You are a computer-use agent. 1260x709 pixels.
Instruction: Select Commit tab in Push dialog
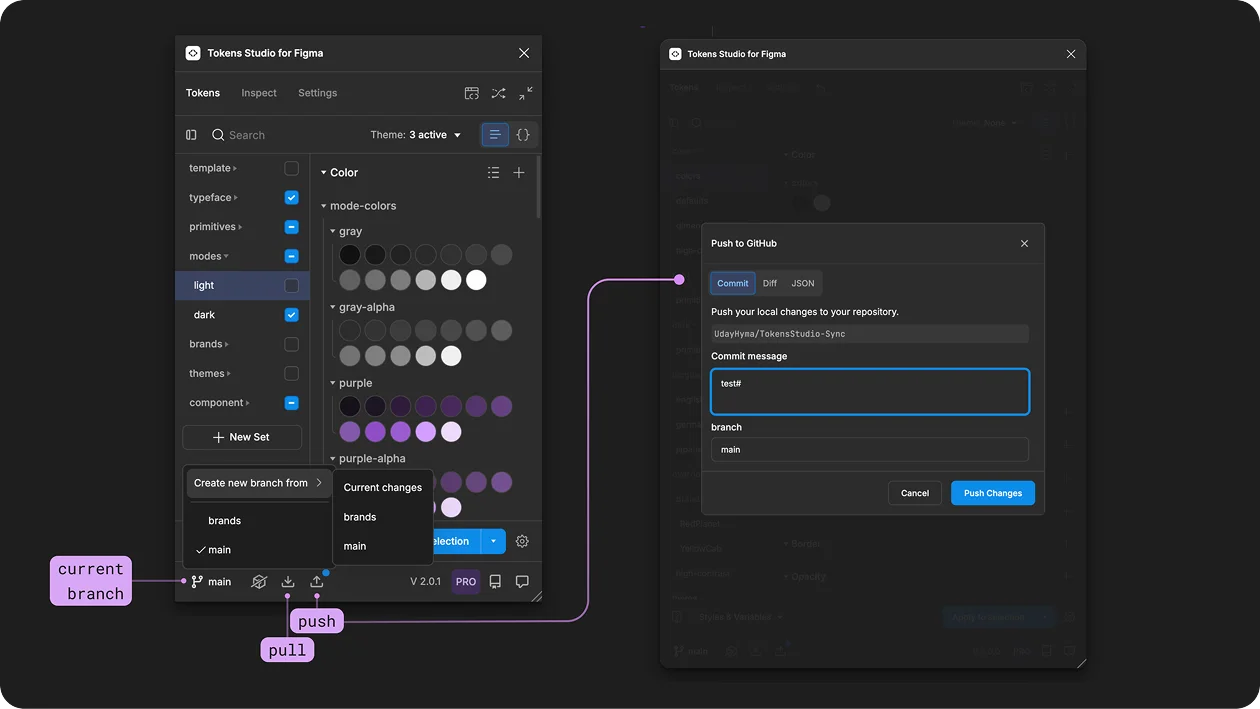(733, 283)
